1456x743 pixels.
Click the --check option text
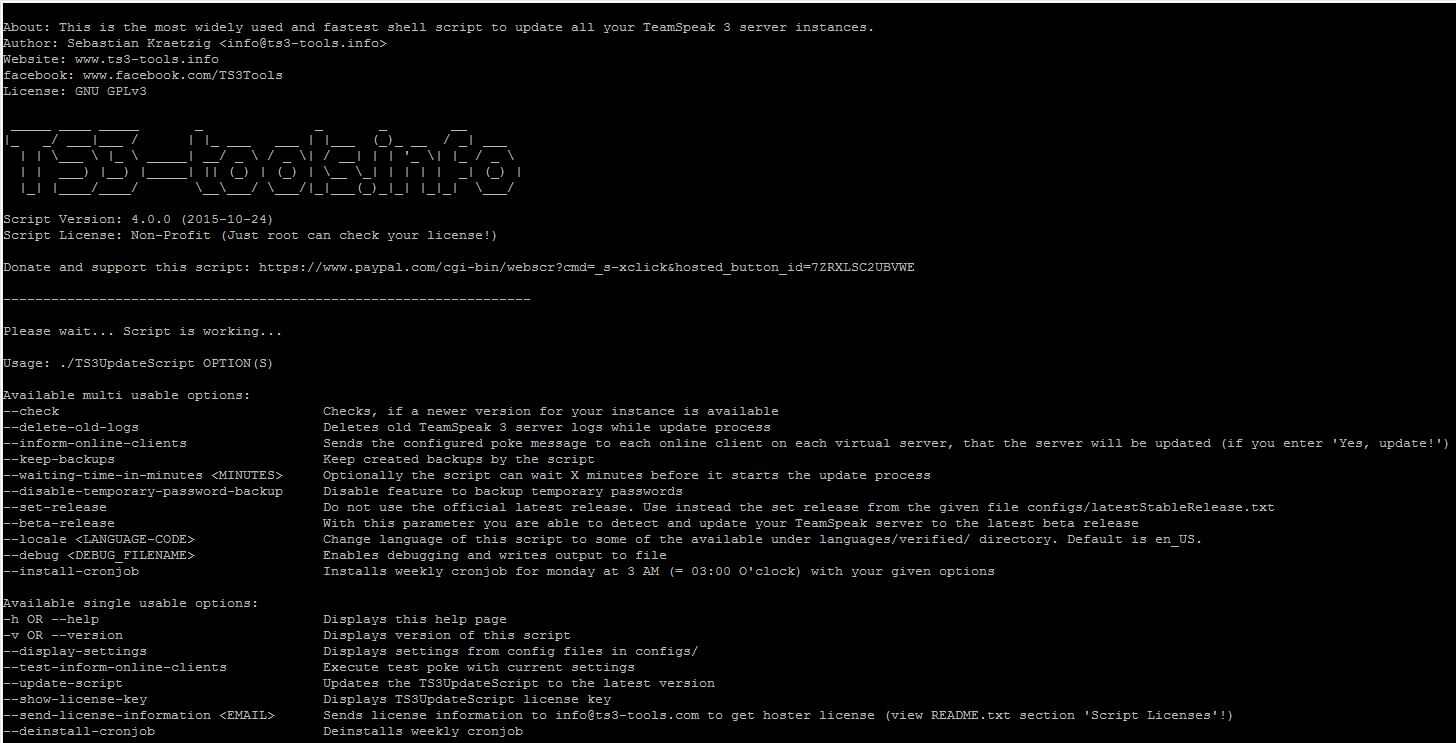(32, 412)
